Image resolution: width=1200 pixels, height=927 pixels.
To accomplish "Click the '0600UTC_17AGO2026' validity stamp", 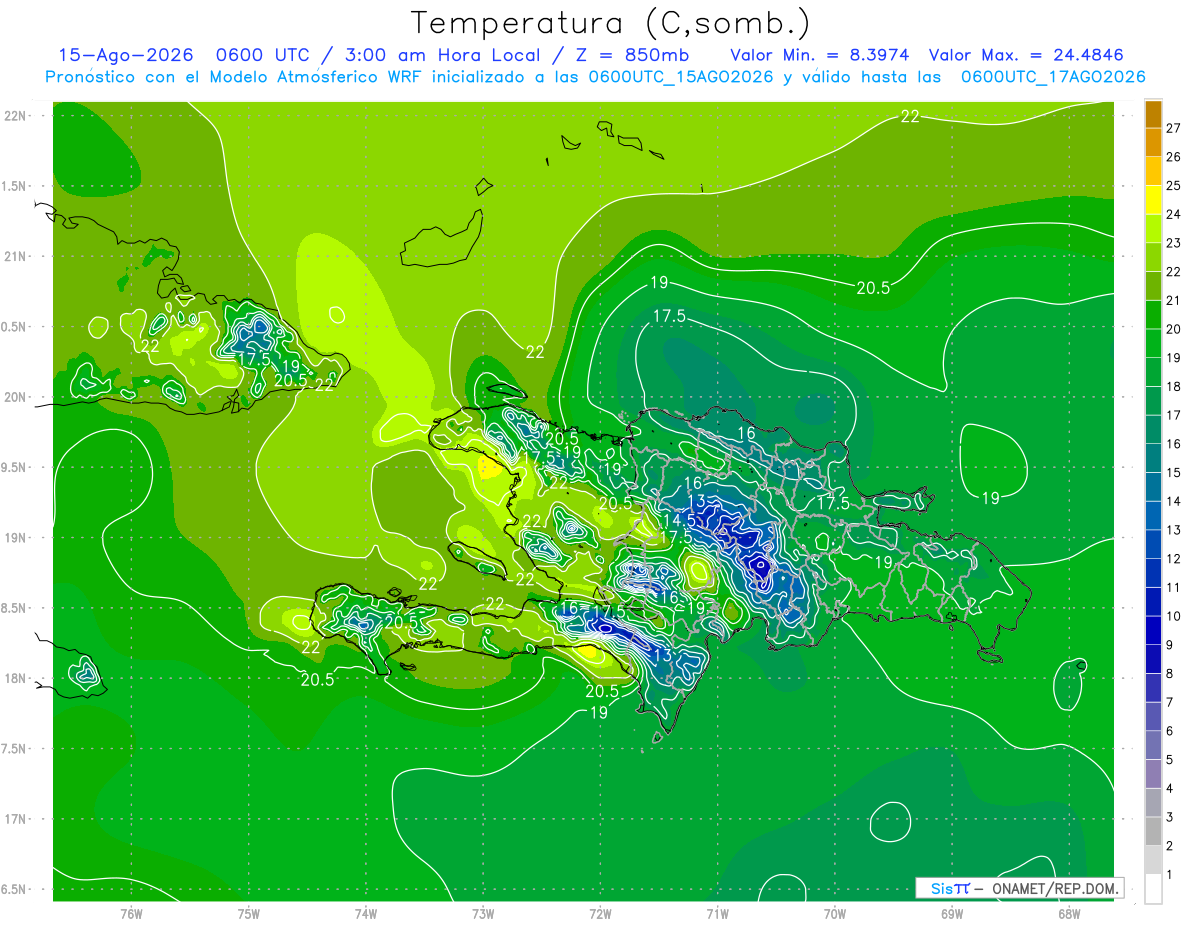I will click(1052, 77).
